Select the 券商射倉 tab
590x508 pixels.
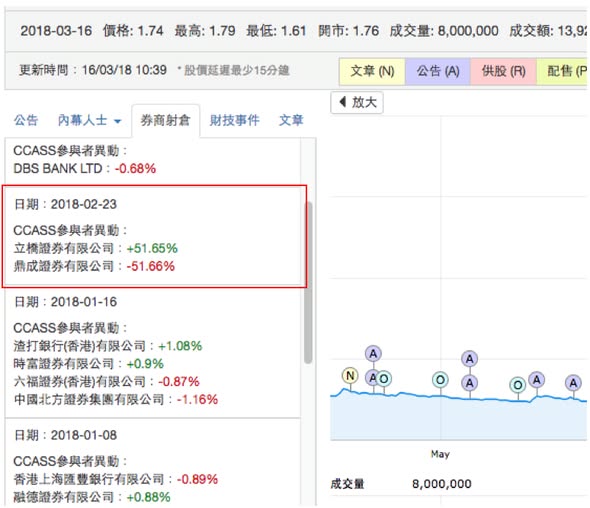click(x=166, y=120)
